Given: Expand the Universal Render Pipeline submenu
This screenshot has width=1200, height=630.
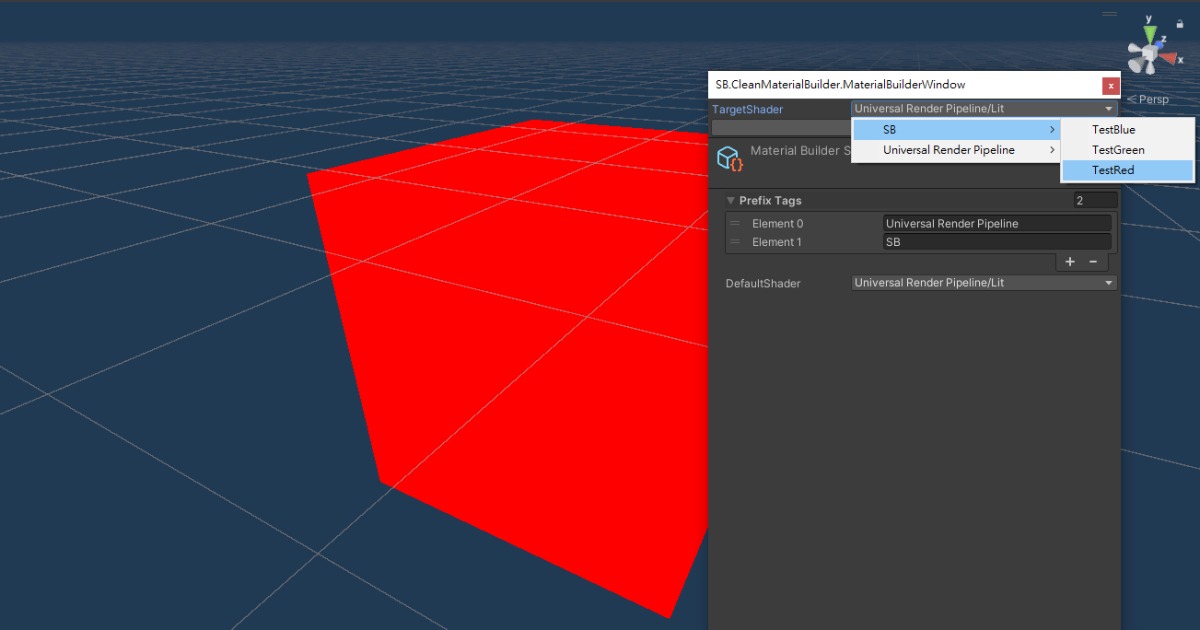Looking at the screenshot, I should pos(955,150).
